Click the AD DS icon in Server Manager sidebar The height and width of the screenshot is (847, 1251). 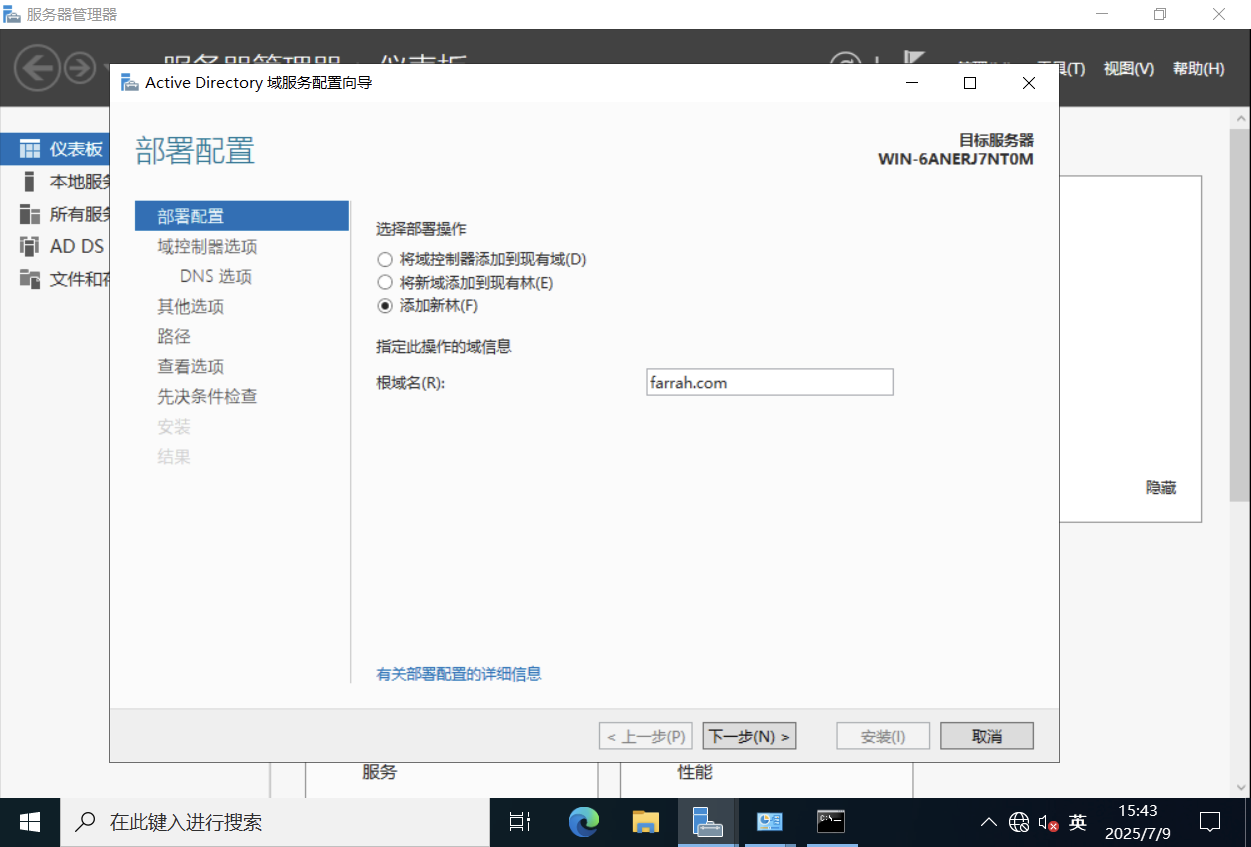coord(30,246)
